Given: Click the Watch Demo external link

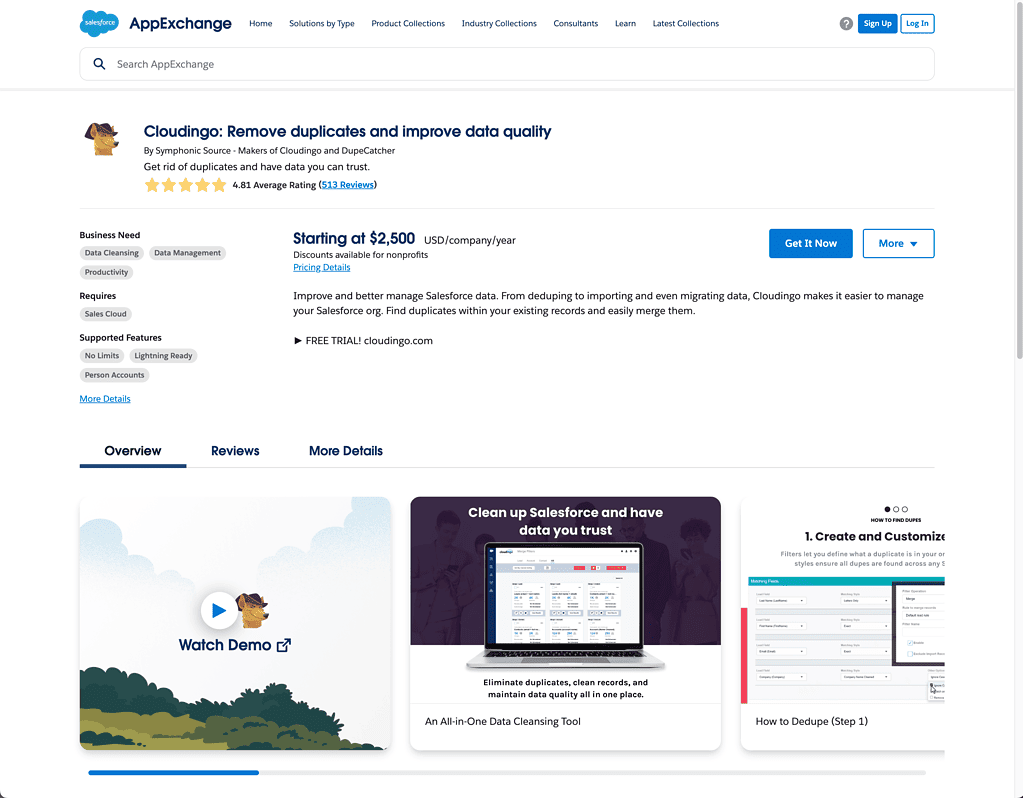Looking at the screenshot, I should [x=235, y=645].
